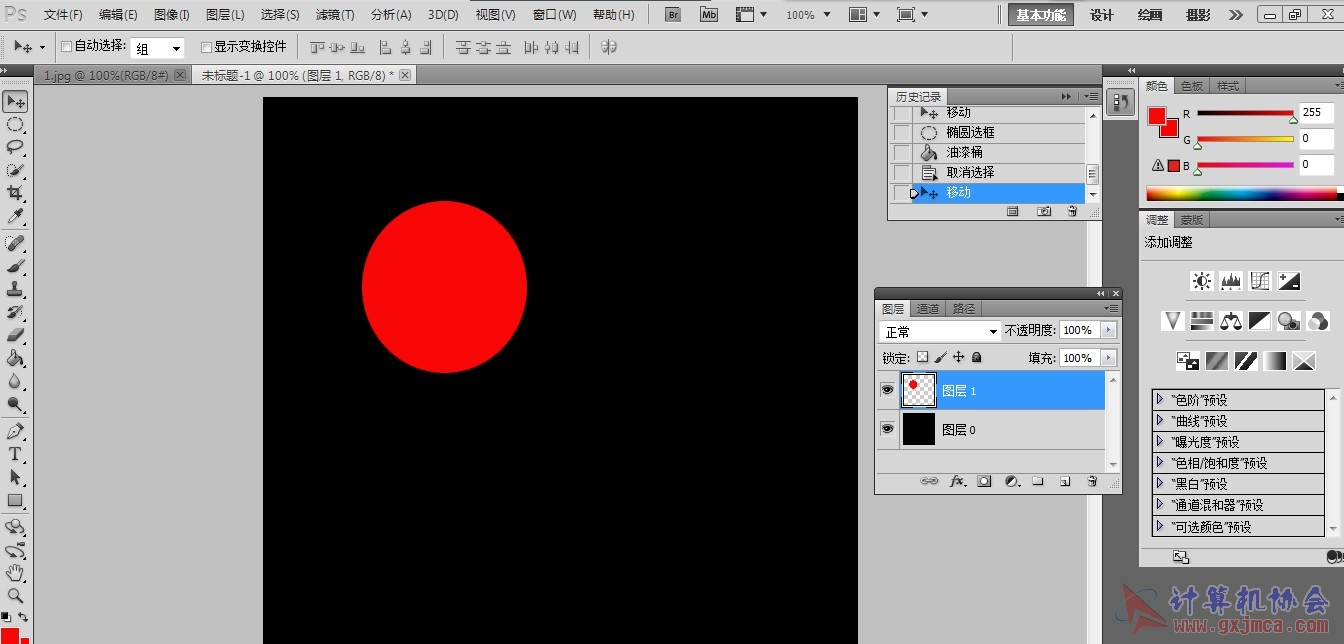Select the Lasso tool
Image resolution: width=1344 pixels, height=644 pixels.
tap(15, 147)
